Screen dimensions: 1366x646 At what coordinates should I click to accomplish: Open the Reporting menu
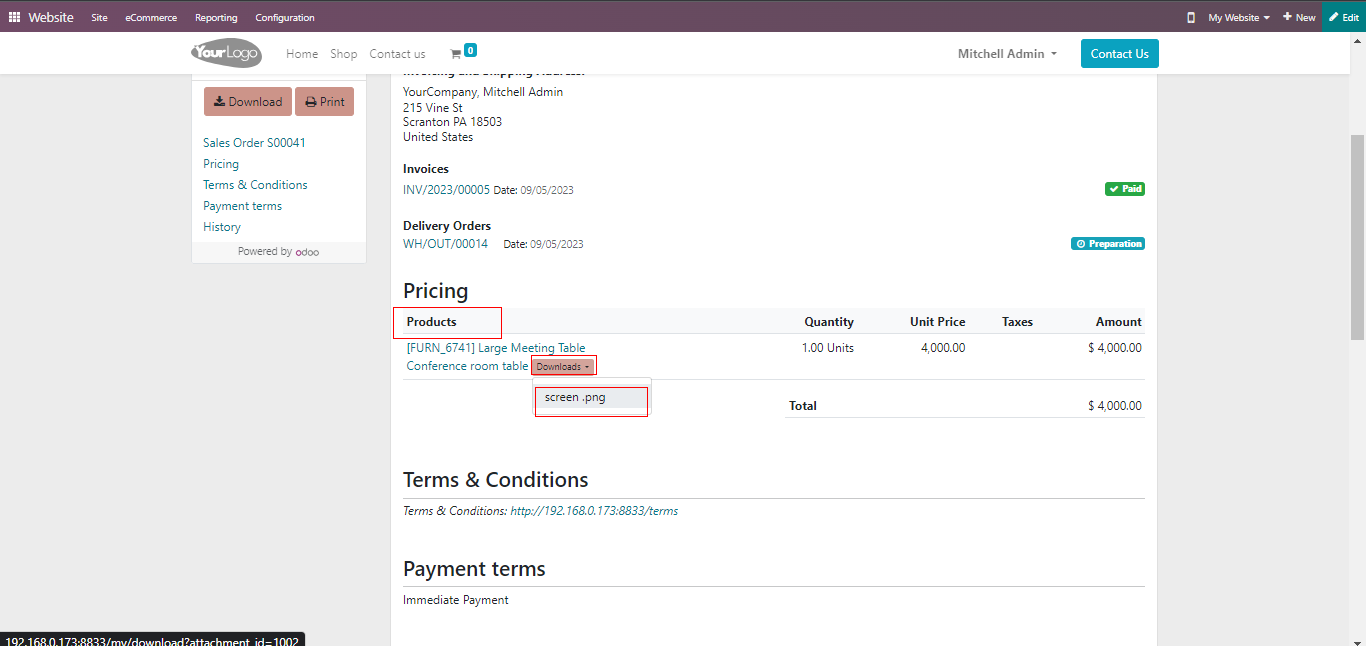[x=216, y=17]
